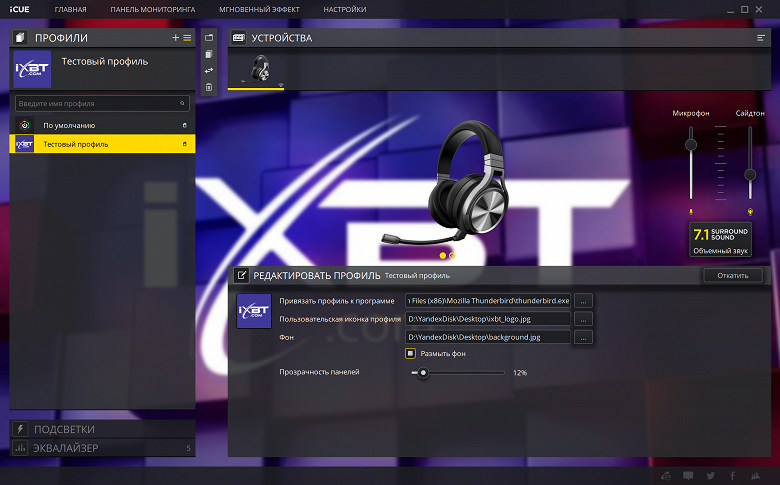
Task: Adjust the Прозрачность панелей slider
Action: pos(423,373)
